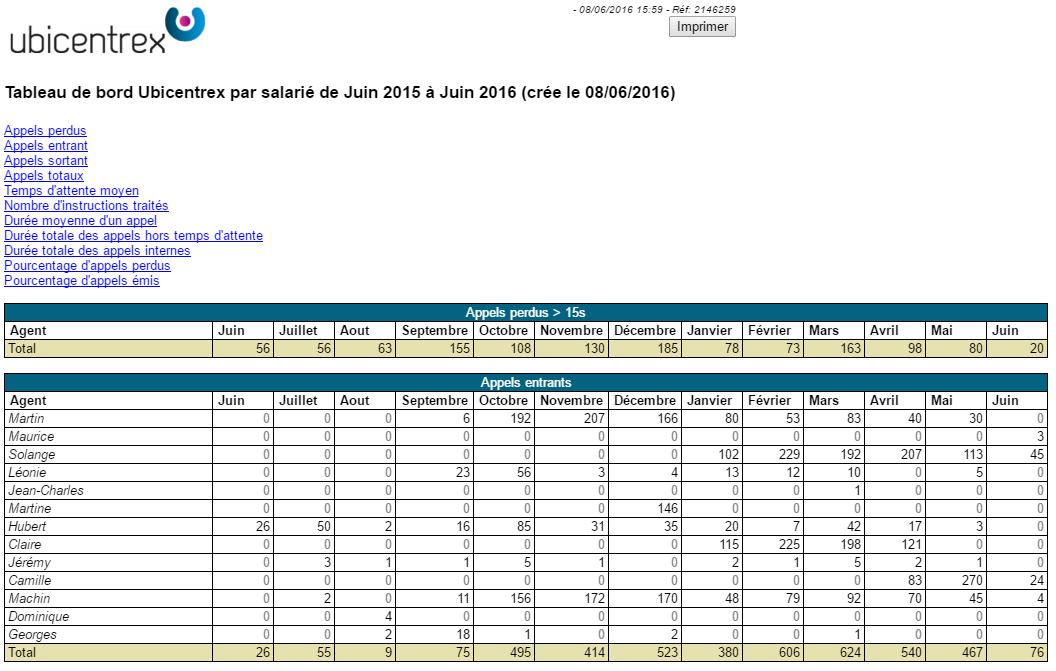Open Durée totale des appels hors temps d'attente
The height and width of the screenshot is (671, 1056).
133,235
